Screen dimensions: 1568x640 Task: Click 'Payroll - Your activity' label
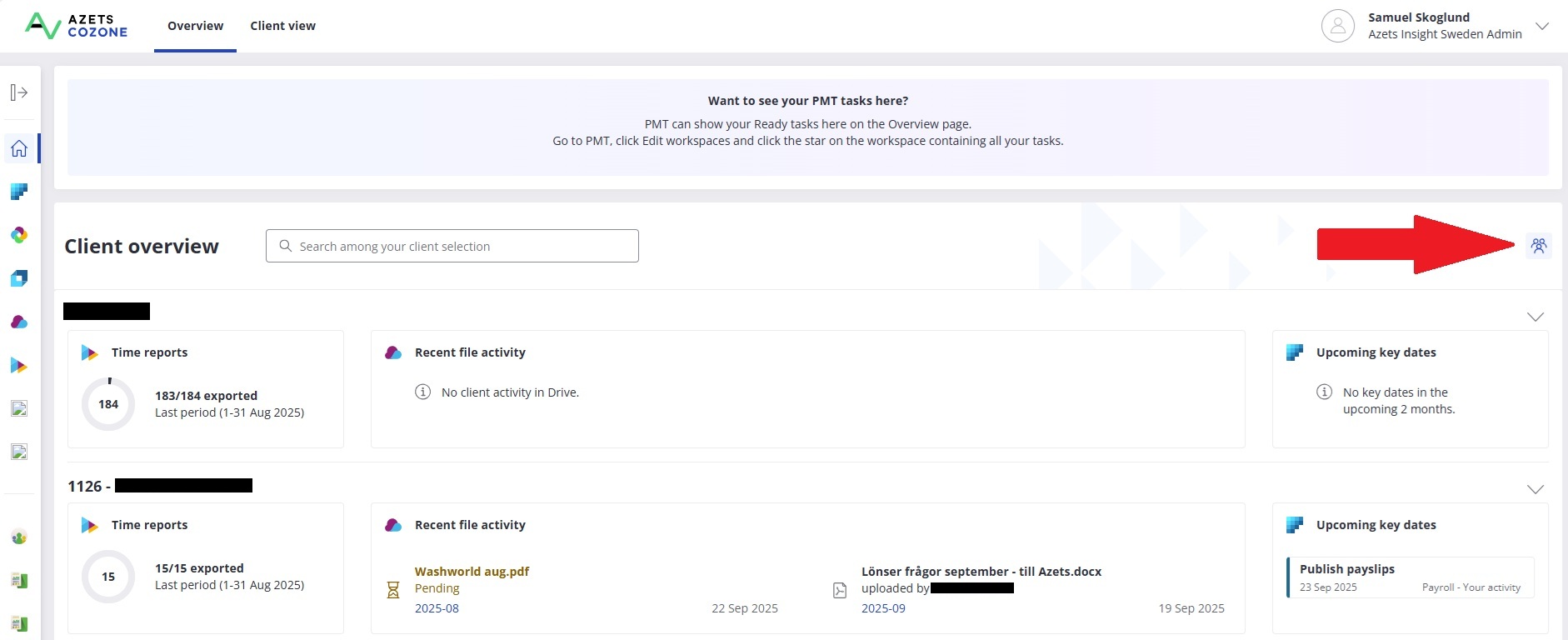point(1471,587)
